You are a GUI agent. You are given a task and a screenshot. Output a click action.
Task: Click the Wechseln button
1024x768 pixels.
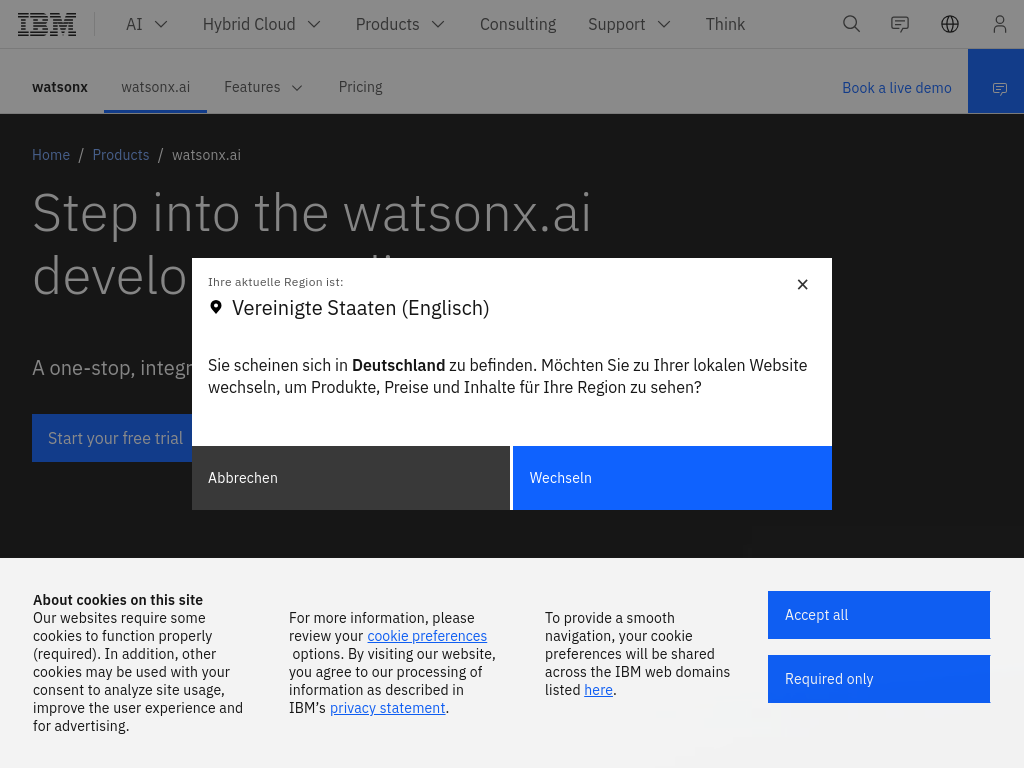tap(672, 478)
